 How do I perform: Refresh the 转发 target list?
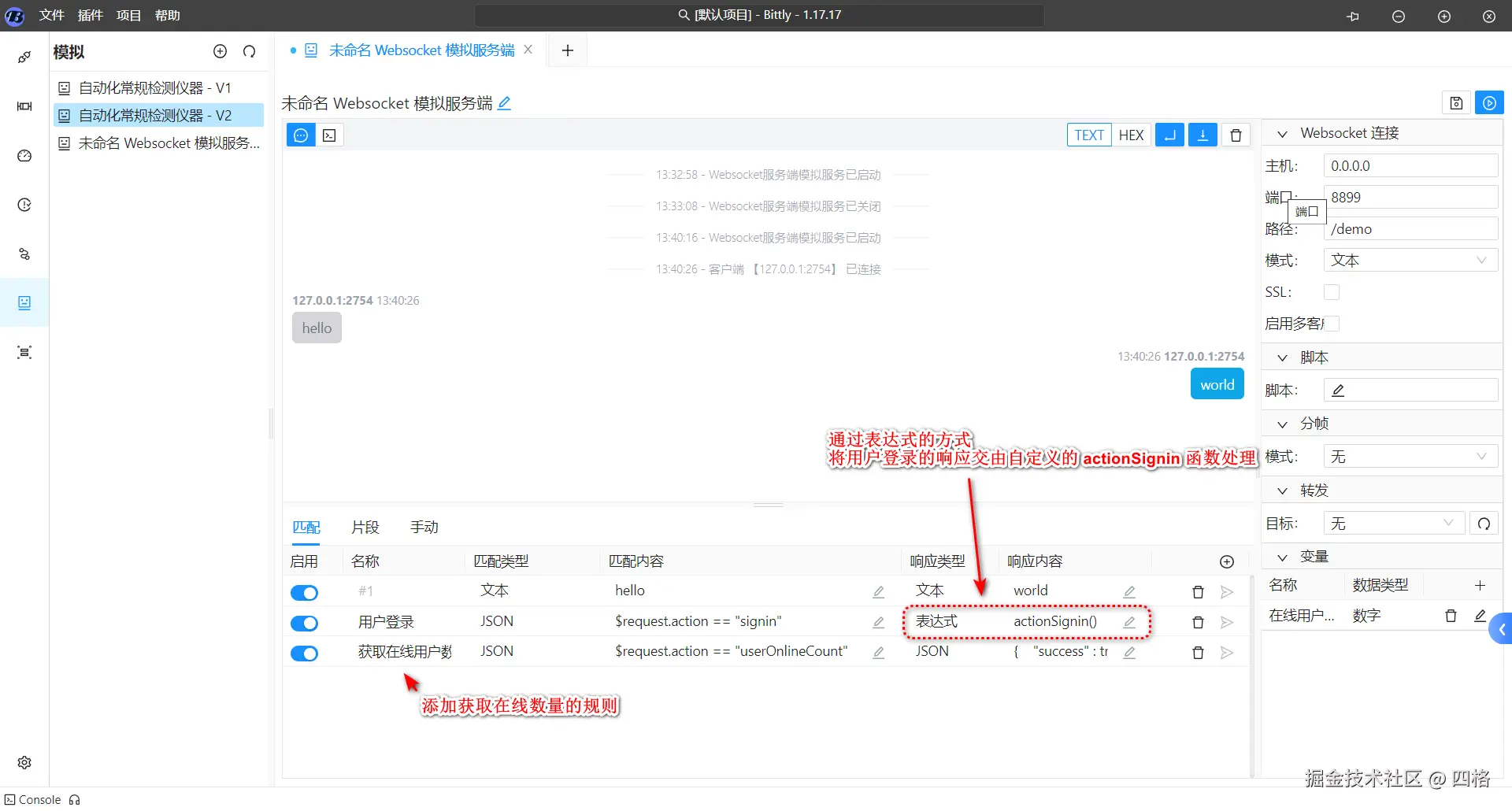coord(1484,524)
